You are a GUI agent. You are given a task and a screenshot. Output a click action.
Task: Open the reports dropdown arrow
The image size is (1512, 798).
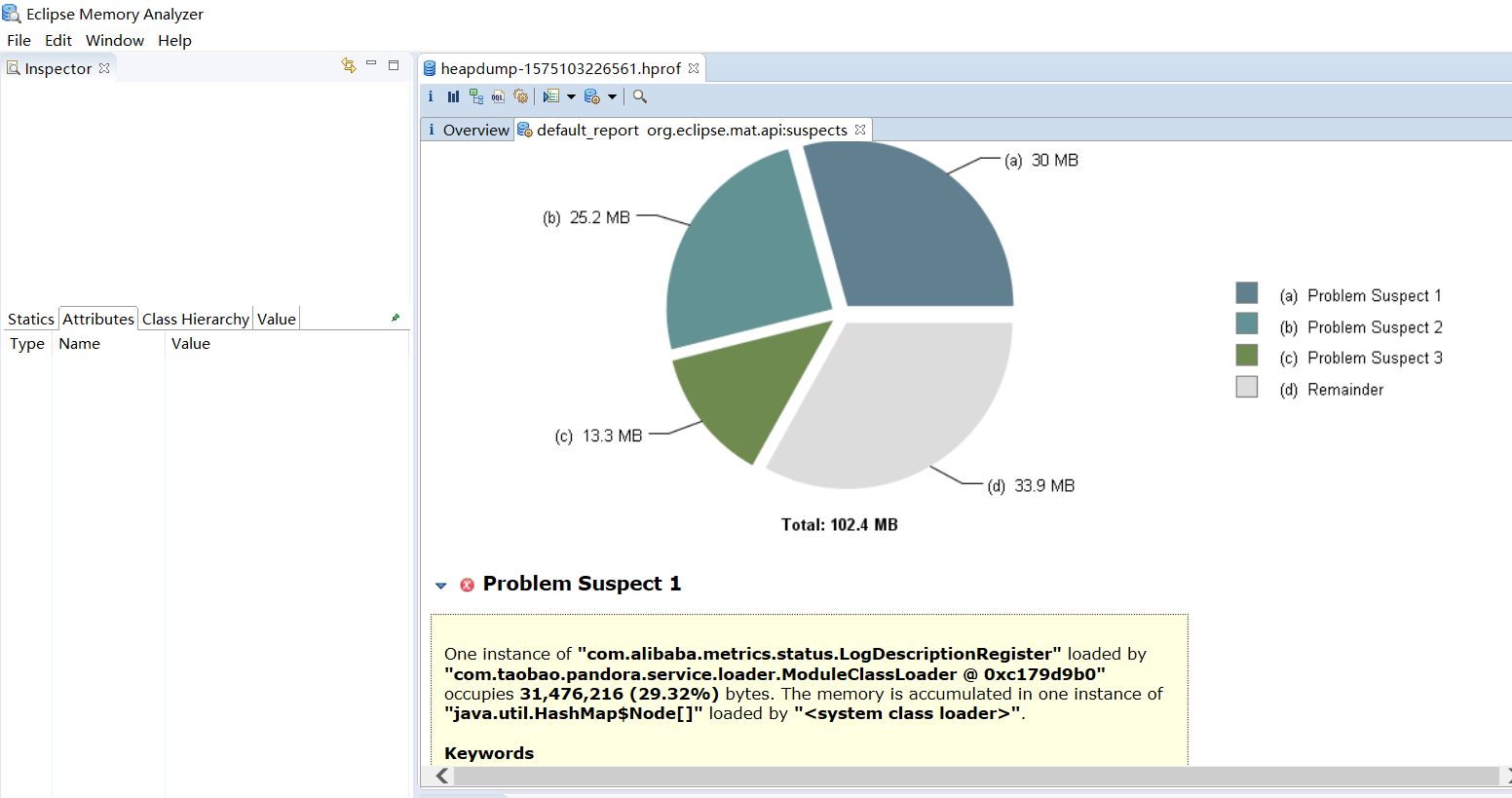point(571,96)
